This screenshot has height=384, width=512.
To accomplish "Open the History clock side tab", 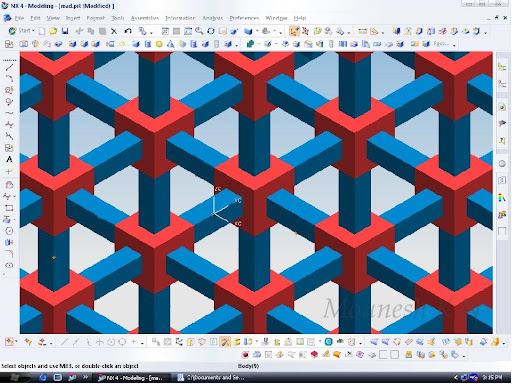I will 502,164.
